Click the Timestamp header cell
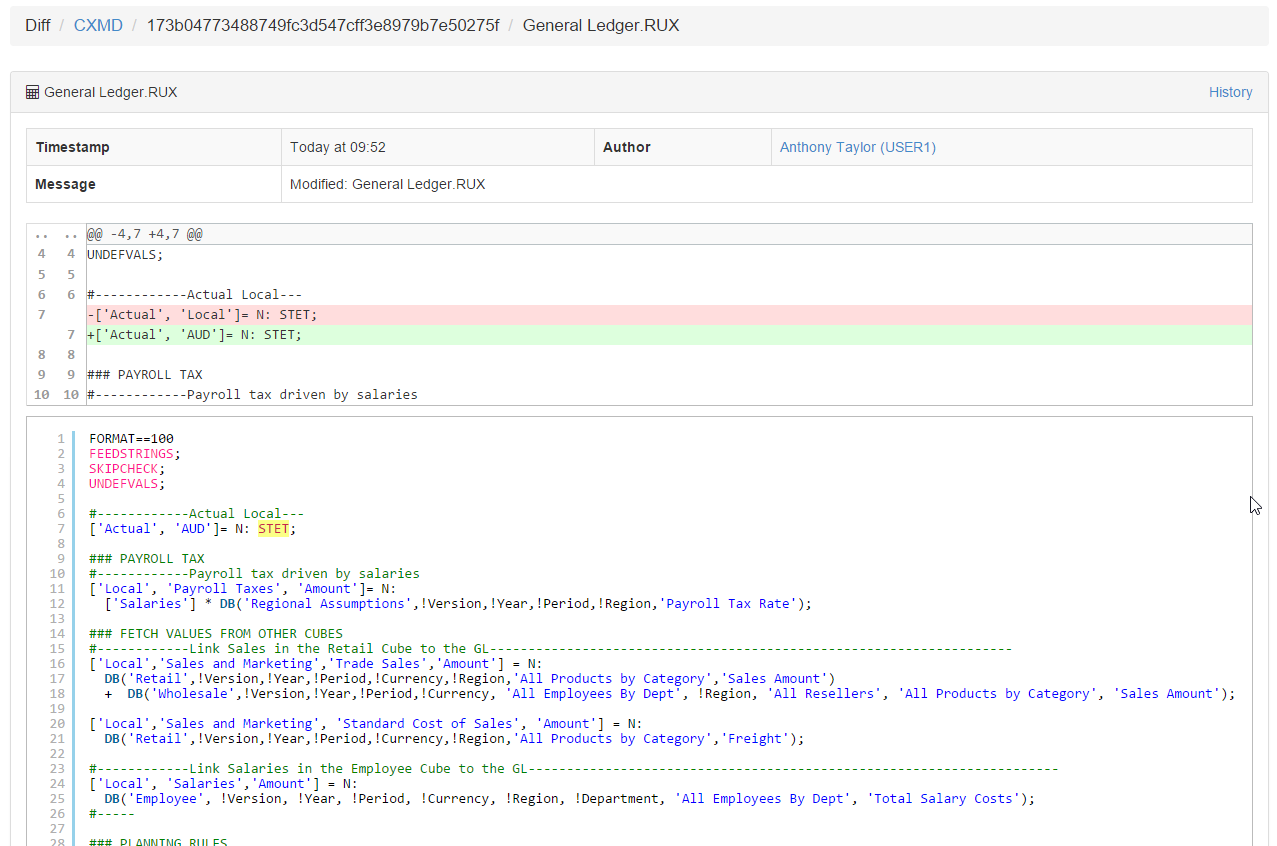This screenshot has width=1277, height=846. tap(154, 147)
